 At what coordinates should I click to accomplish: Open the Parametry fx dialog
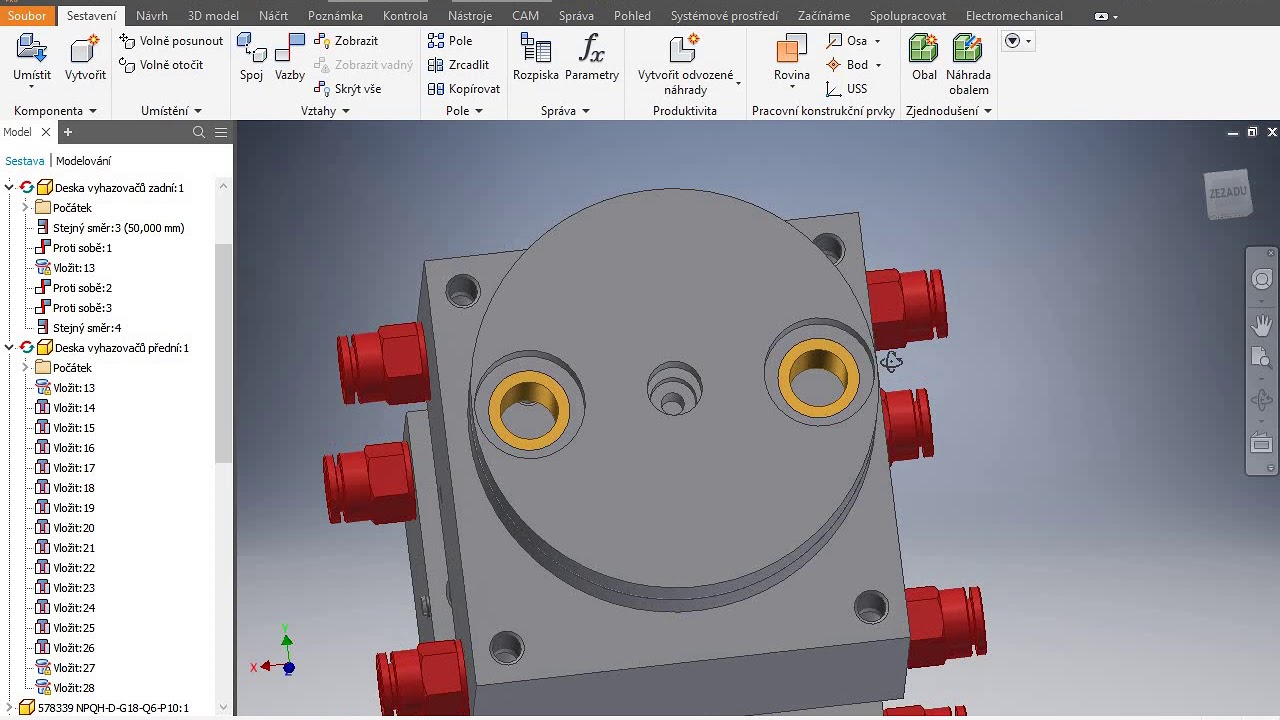point(592,50)
